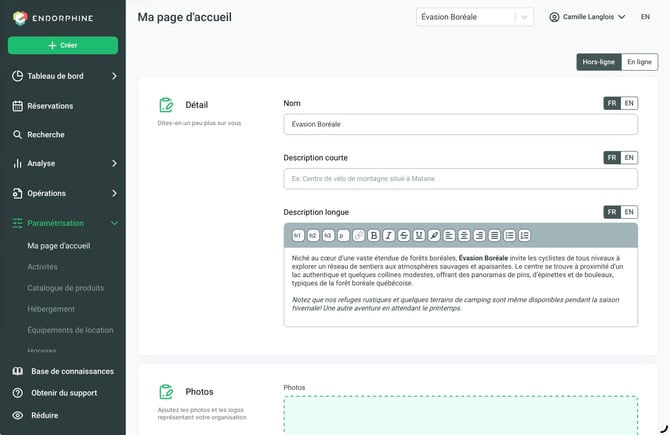Switch interface language to EN
Image resolution: width=670 pixels, height=435 pixels.
(x=645, y=17)
